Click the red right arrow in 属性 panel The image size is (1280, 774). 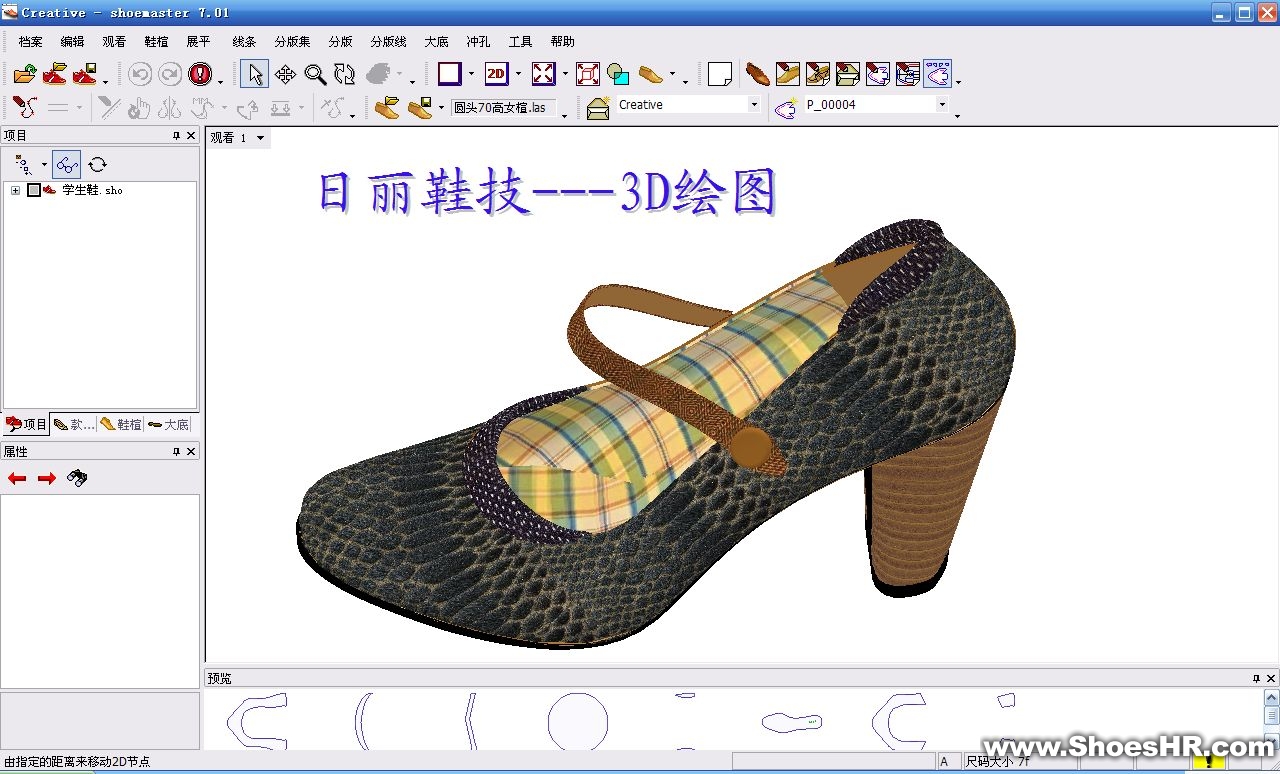(x=47, y=479)
